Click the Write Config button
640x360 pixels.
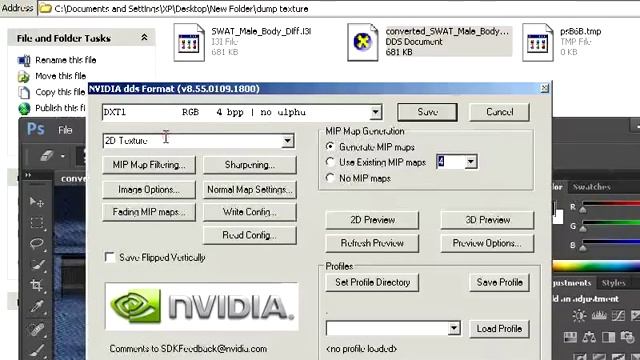pyautogui.click(x=249, y=212)
